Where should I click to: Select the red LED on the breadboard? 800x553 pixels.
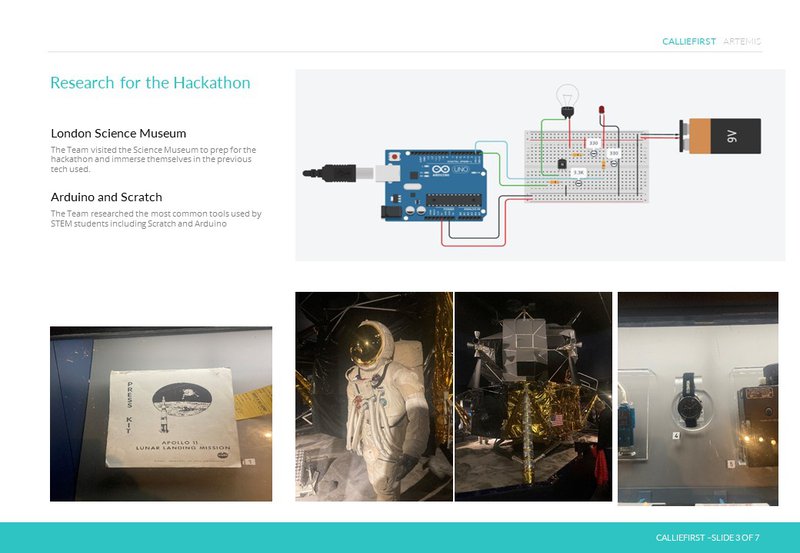603,110
